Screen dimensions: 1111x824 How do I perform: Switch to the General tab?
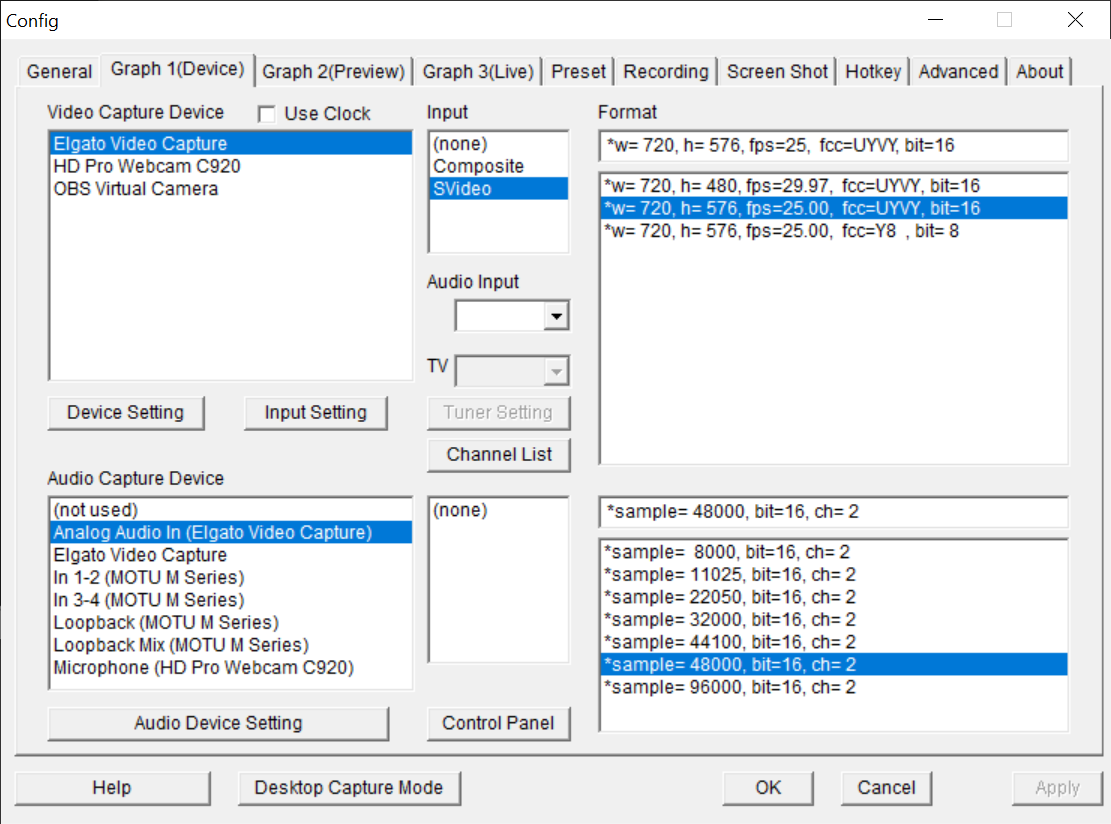coord(60,72)
